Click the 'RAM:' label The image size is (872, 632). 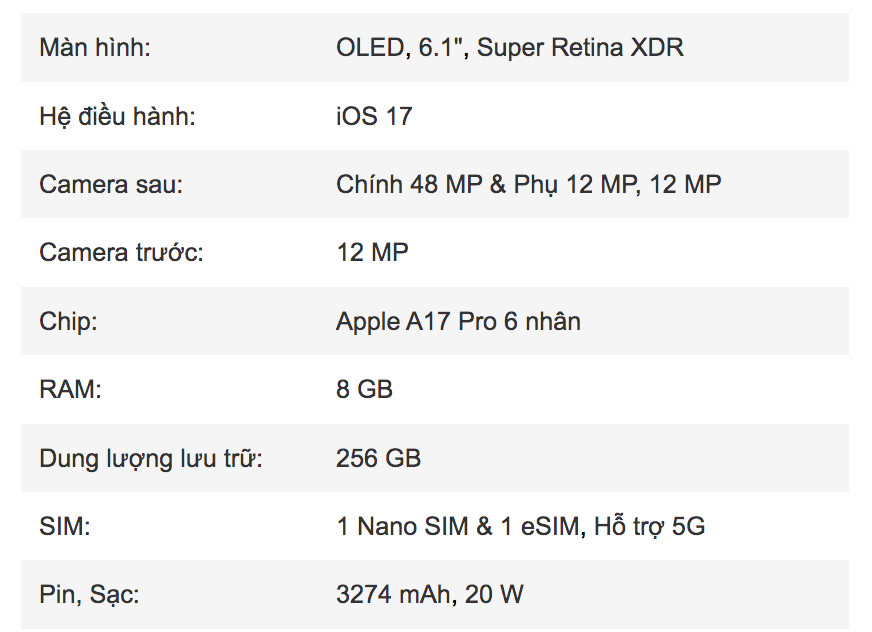71,389
